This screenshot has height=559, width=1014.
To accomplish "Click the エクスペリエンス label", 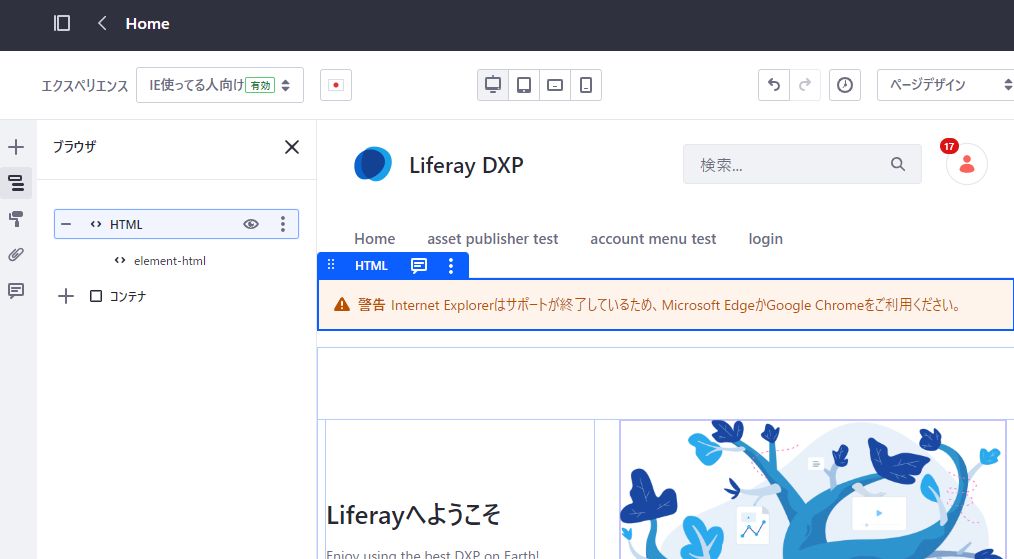I will 85,85.
